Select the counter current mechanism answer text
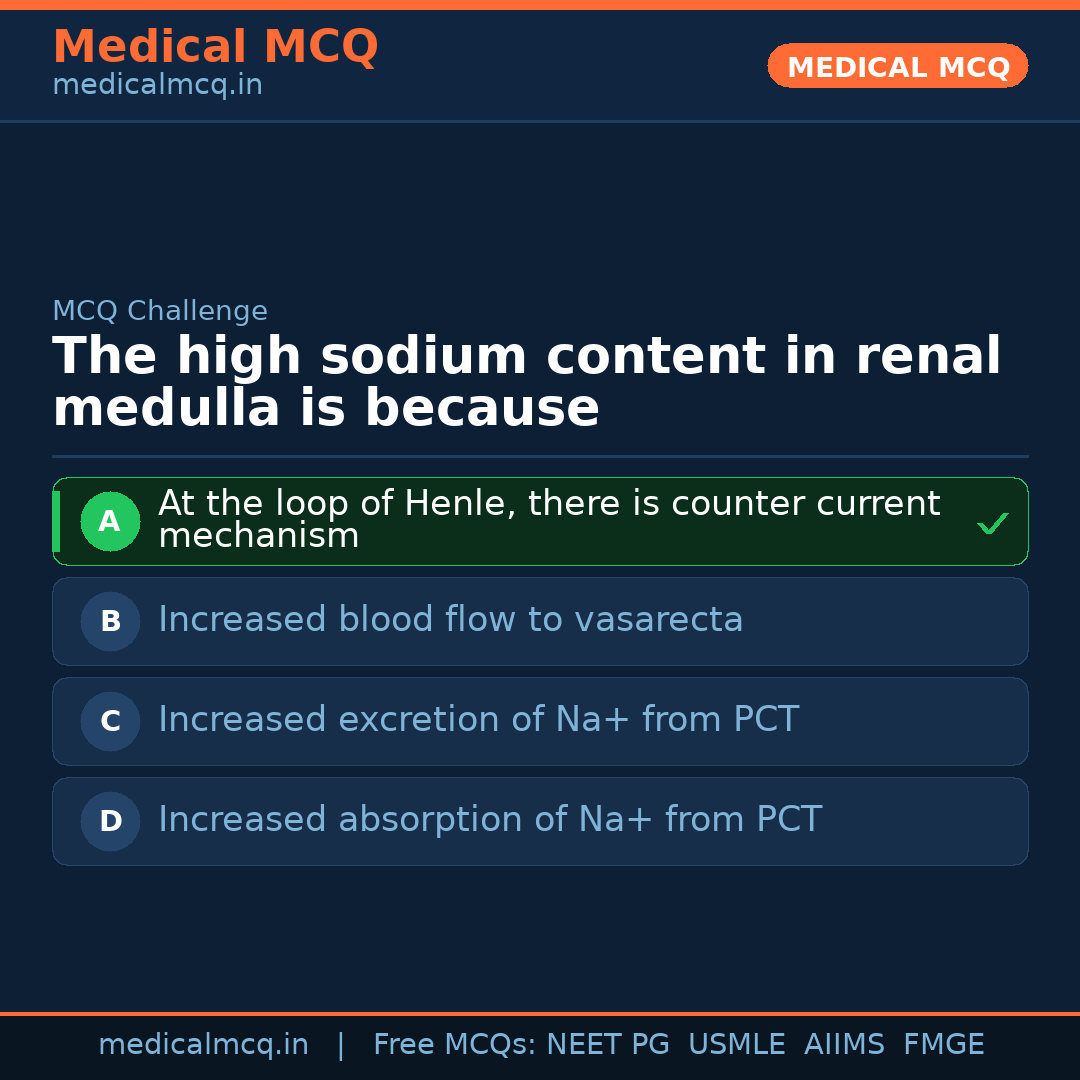Screen dimensions: 1080x1080 point(548,520)
